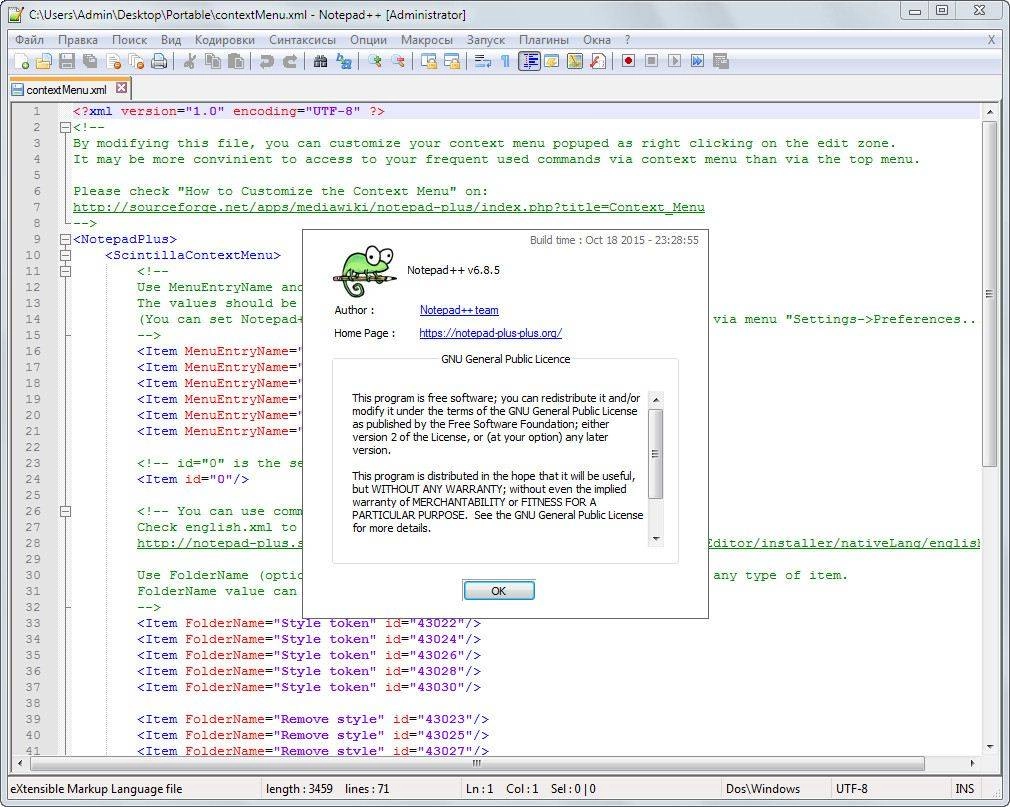Click the editor scrollbar down arrow
Viewport: 1010px width, 807px height.
point(989,747)
